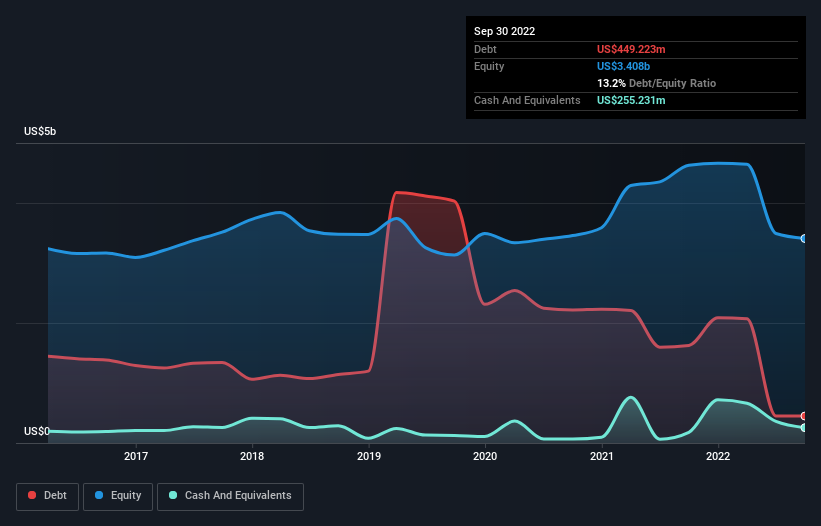821x526 pixels.
Task: Click Cash And Equivalents label in tooltip
Action: point(527,100)
